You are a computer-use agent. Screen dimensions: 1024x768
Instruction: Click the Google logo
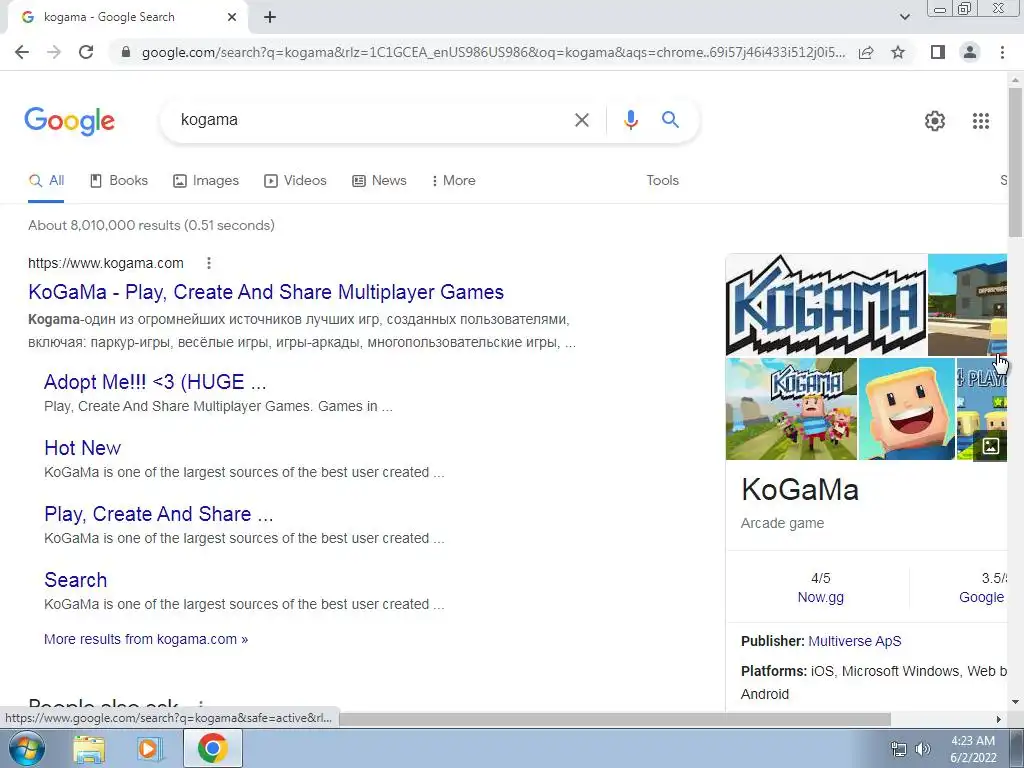[x=70, y=121]
